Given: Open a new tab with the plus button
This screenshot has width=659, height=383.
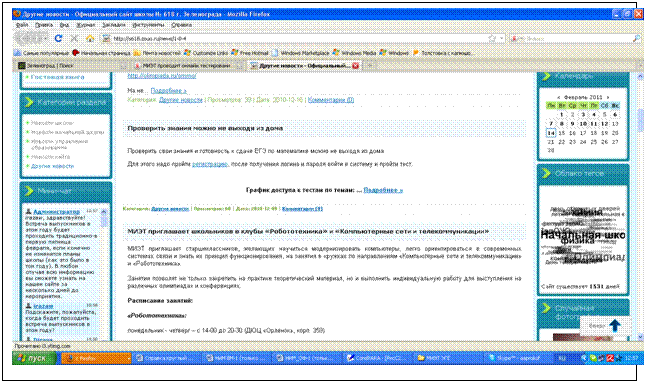Looking at the screenshot, I should tap(370, 65).
